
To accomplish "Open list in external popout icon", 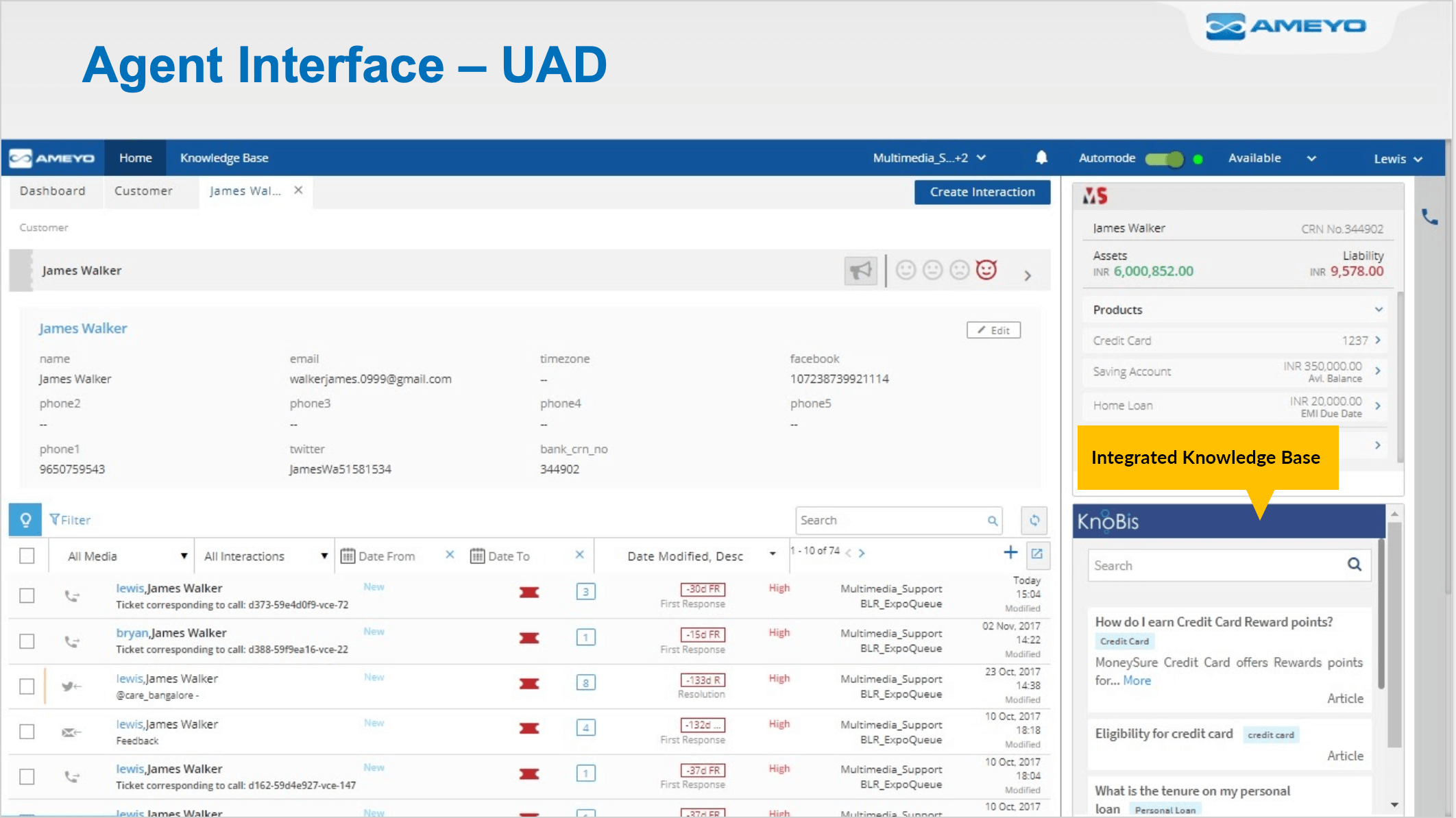I will [1036, 553].
